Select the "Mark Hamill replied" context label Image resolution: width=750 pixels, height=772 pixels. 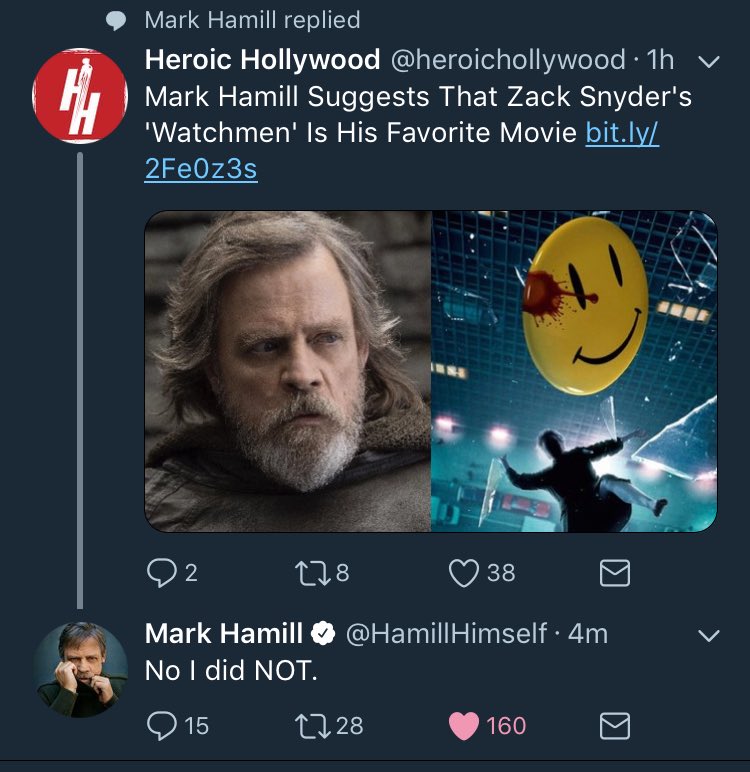click(253, 20)
